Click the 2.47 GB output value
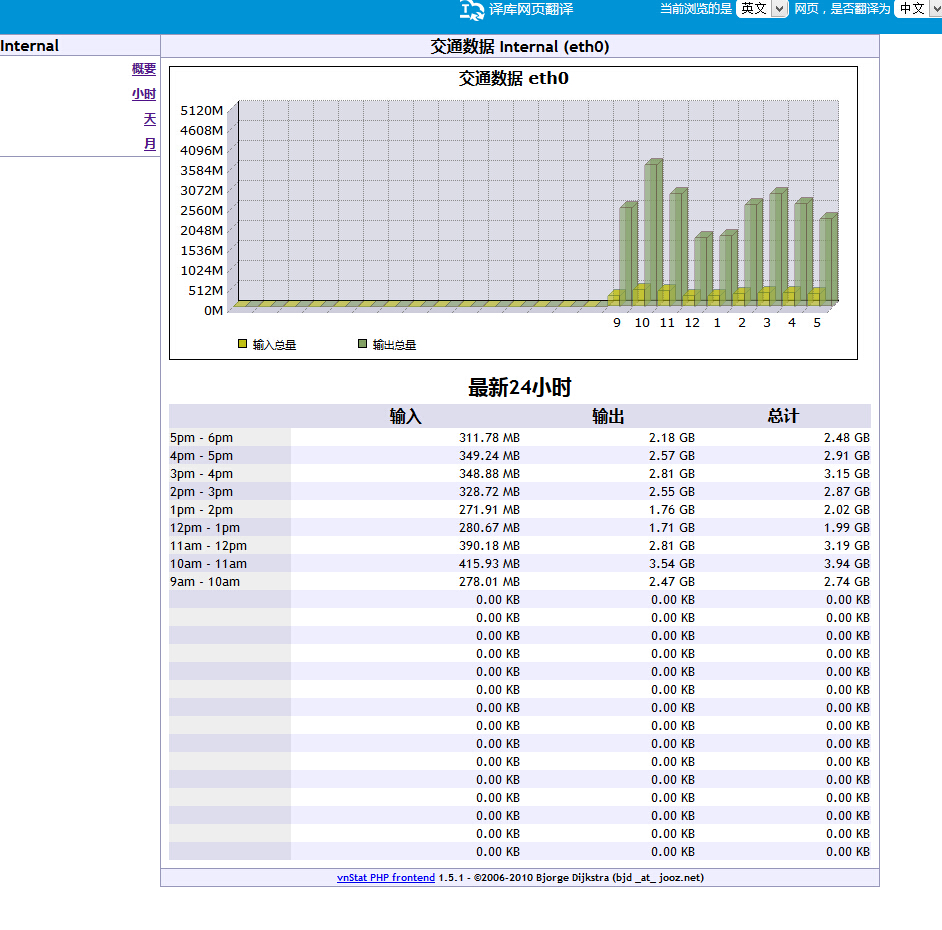The image size is (942, 930). coord(672,582)
